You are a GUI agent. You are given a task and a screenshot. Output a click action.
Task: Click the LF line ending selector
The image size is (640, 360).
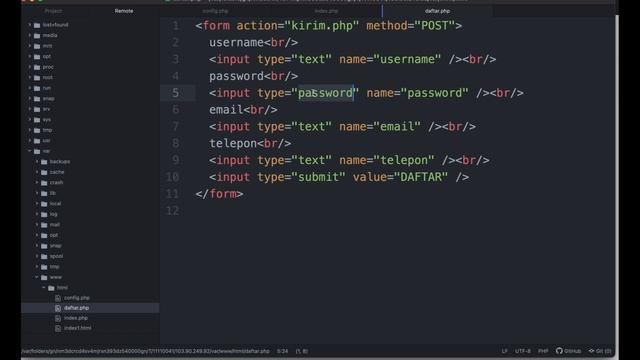[x=504, y=351]
